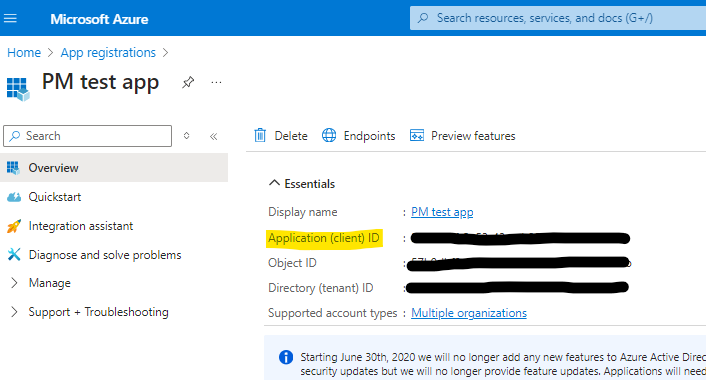Screen dimensions: 706x380
Task: Click the PM test app page title
Action: [100, 82]
